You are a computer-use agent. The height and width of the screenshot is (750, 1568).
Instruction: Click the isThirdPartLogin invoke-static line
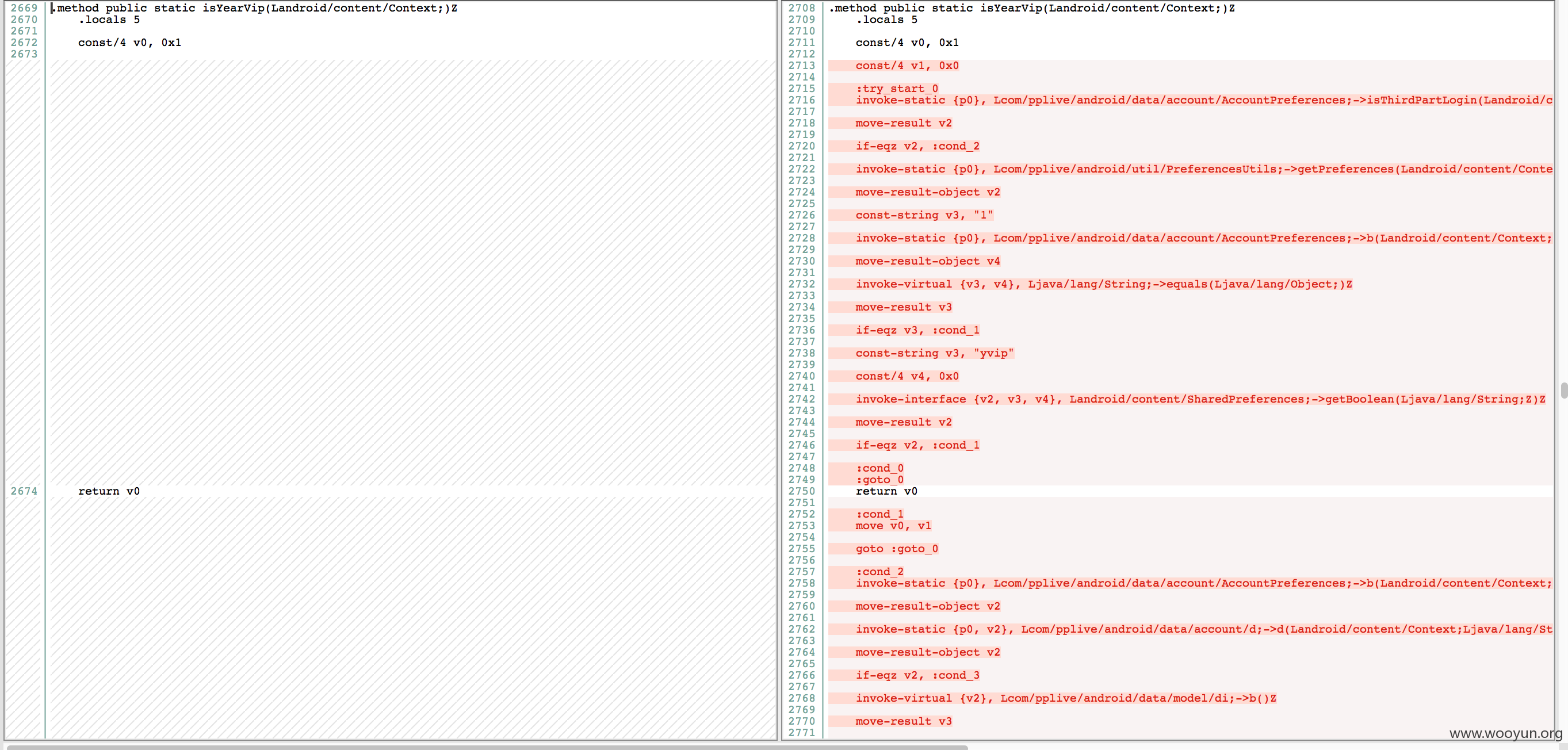click(1204, 101)
